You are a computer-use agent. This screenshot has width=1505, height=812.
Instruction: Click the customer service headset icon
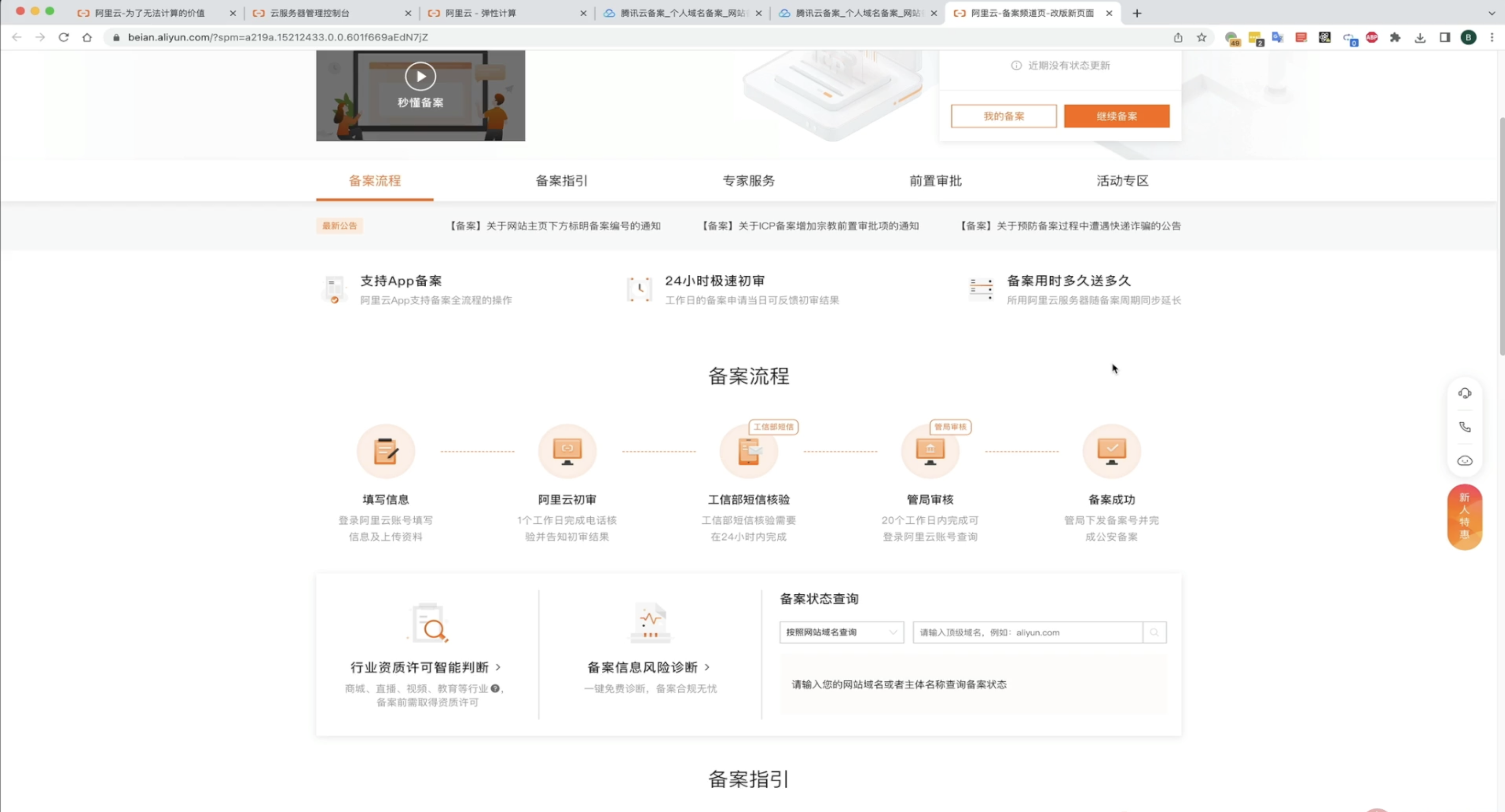1464,394
